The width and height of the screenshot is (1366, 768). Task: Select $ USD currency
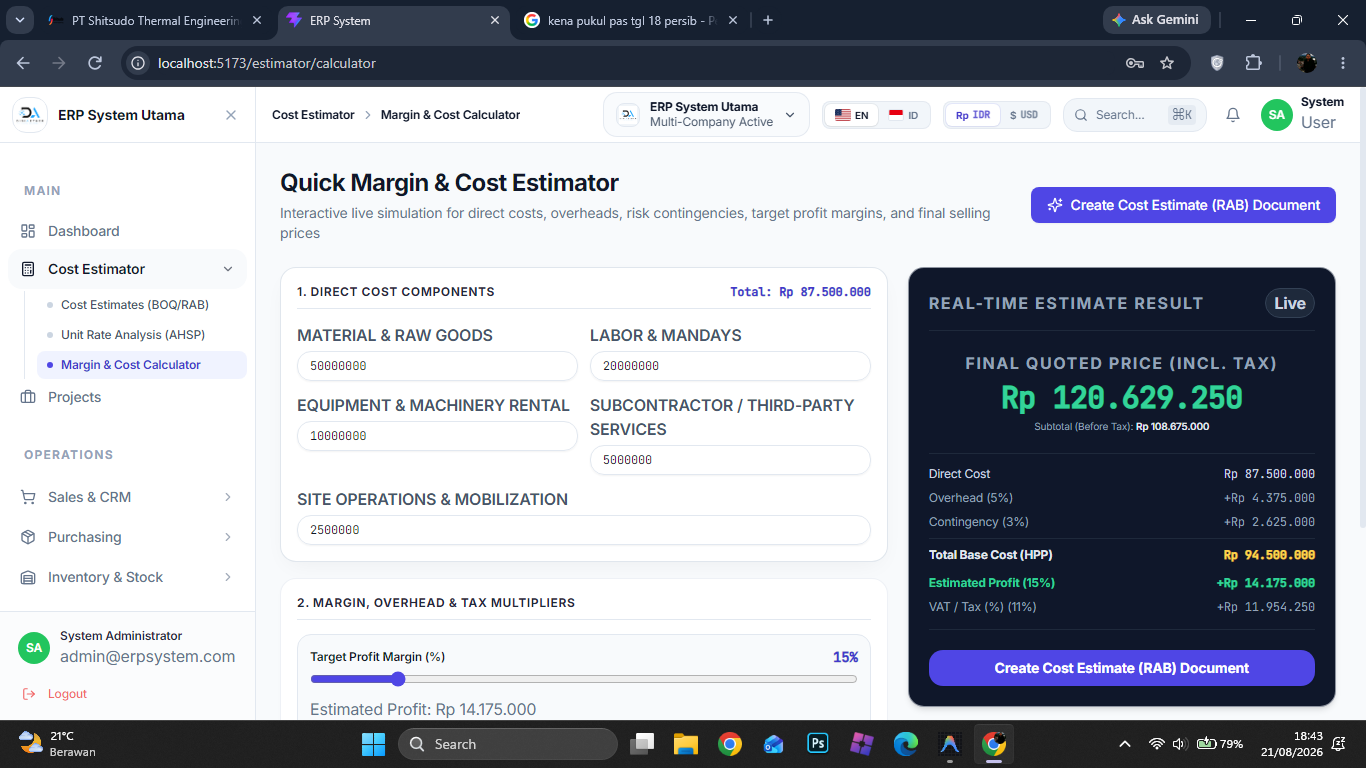[1024, 115]
